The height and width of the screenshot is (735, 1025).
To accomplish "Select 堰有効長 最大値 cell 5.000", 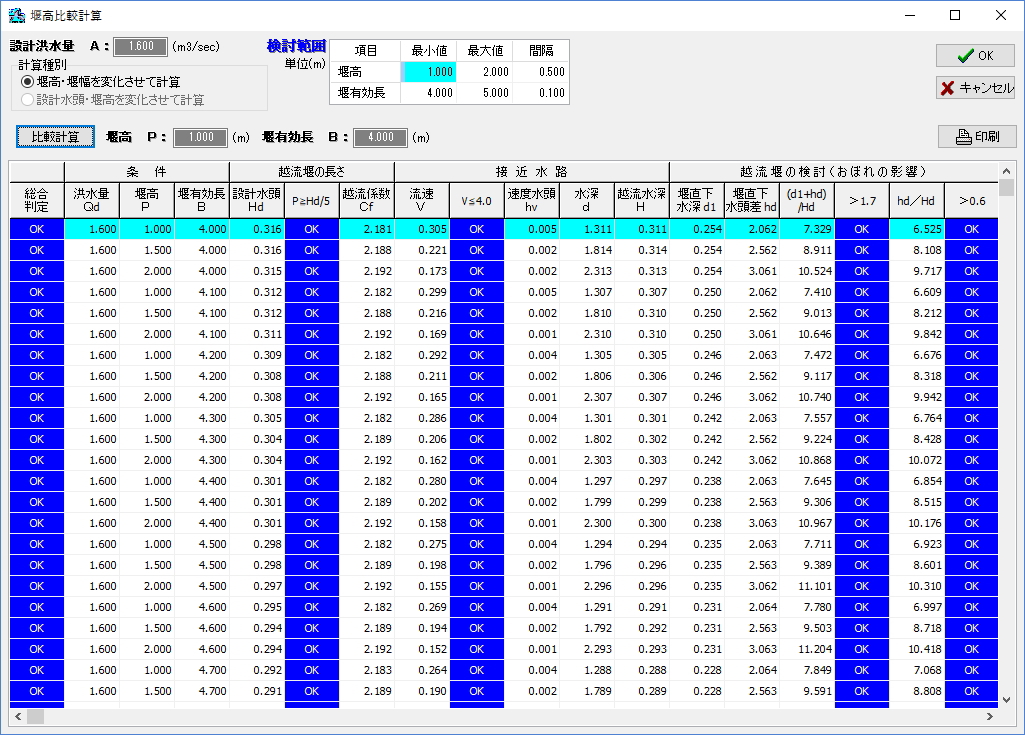I will (484, 93).
